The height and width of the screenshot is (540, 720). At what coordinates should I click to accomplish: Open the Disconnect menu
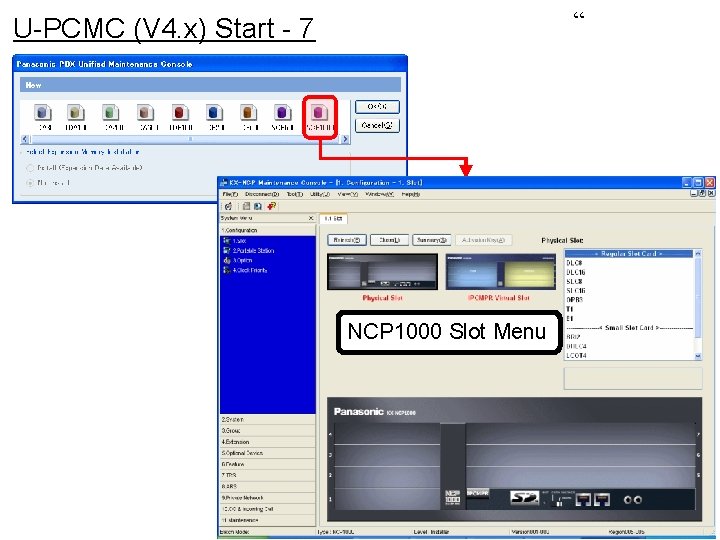click(262, 194)
